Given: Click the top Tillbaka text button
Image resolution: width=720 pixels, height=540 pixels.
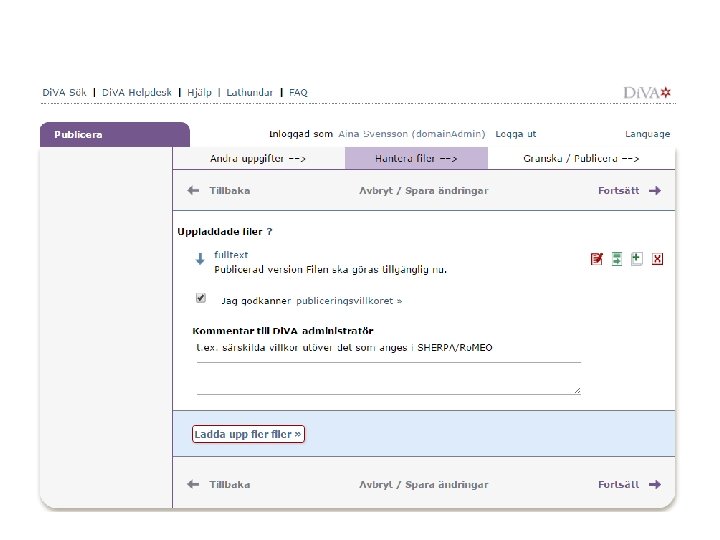Looking at the screenshot, I should 230,190.
